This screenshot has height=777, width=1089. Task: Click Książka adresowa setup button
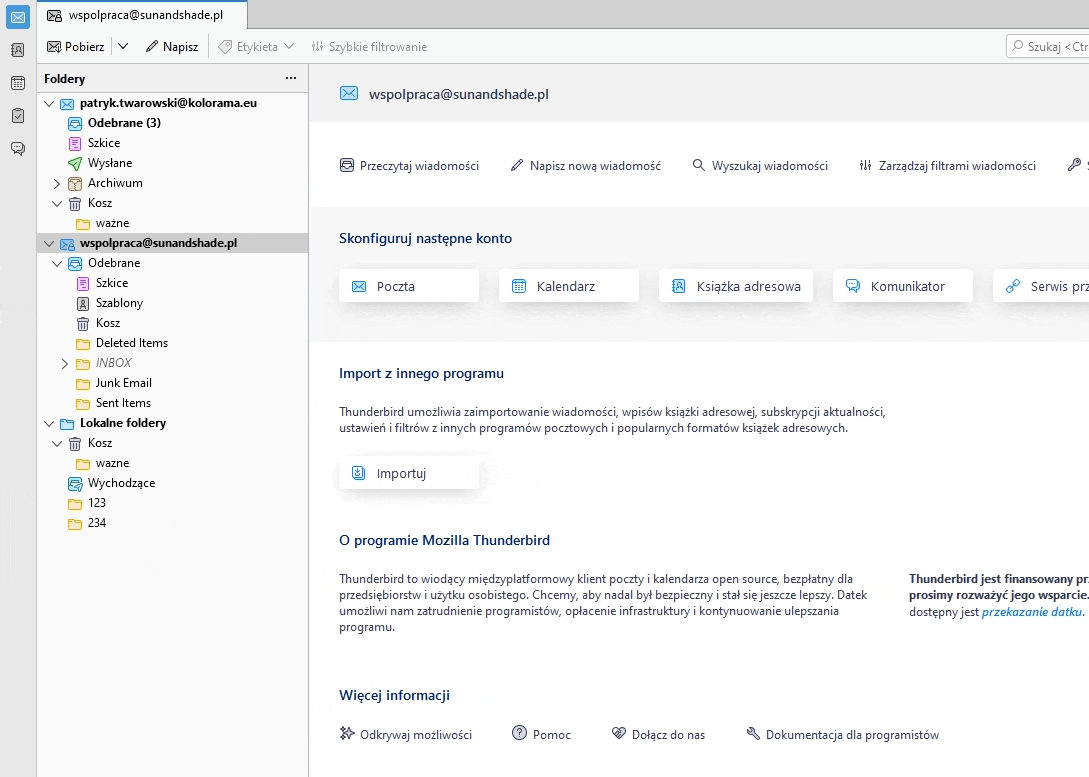(x=738, y=286)
